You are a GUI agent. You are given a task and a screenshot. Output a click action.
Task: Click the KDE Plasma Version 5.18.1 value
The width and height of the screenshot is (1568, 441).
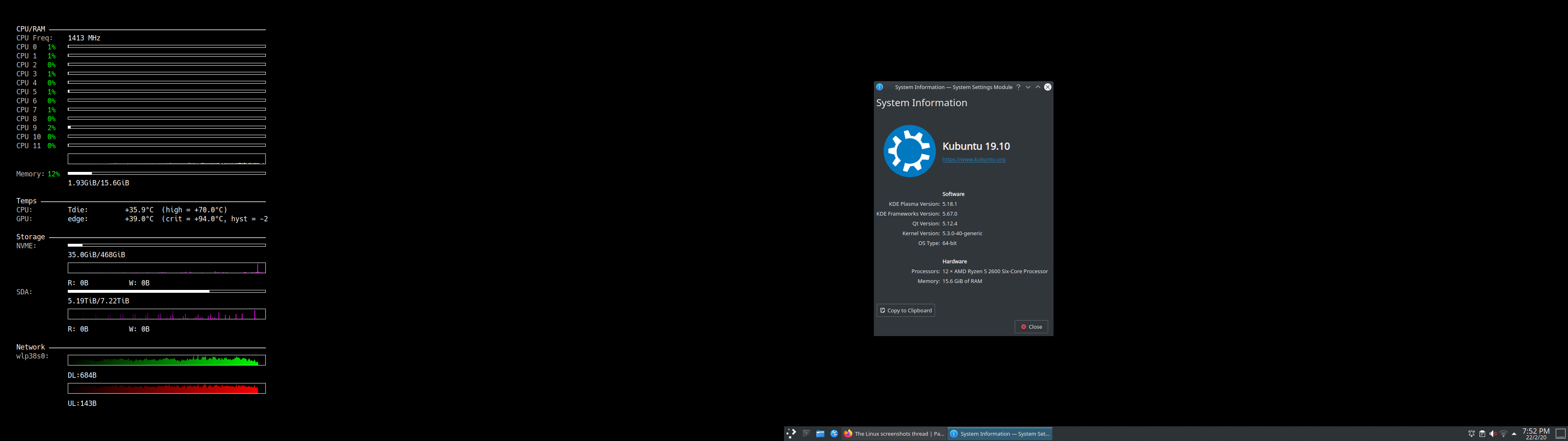click(x=949, y=204)
